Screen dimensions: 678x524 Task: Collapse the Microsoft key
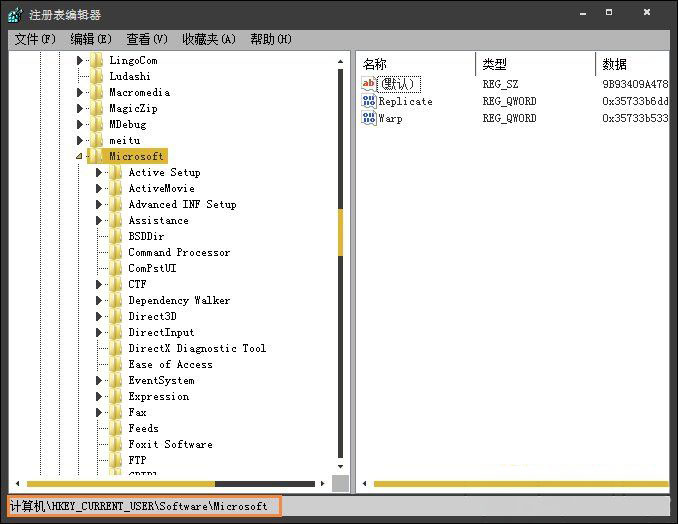[79, 156]
